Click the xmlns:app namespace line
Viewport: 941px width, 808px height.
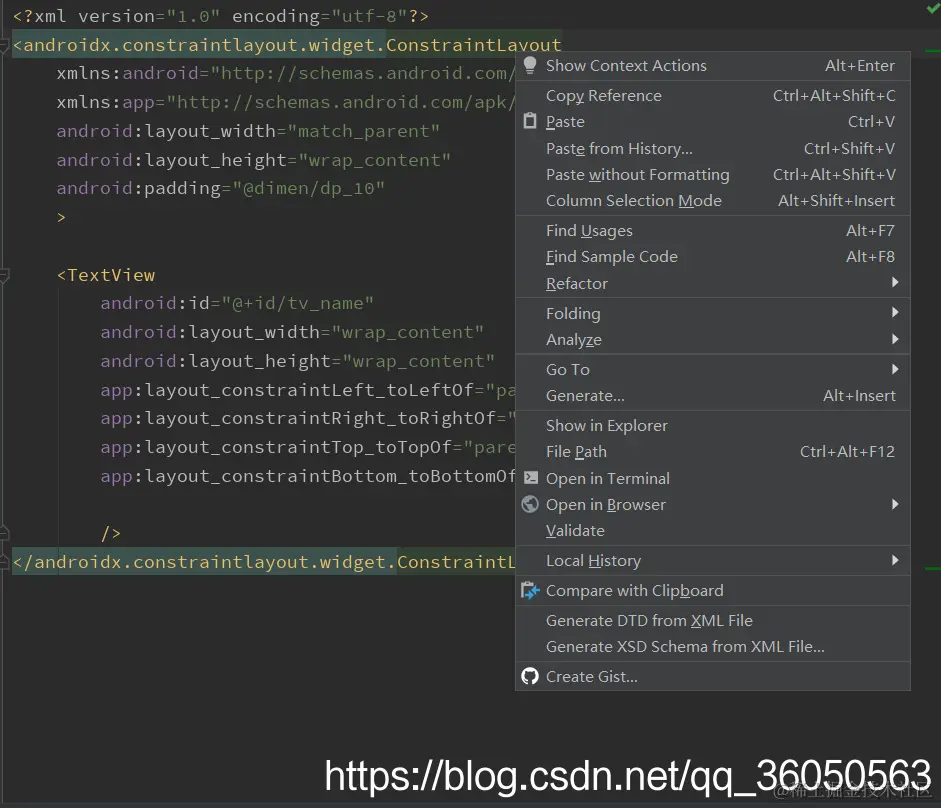tap(286, 102)
